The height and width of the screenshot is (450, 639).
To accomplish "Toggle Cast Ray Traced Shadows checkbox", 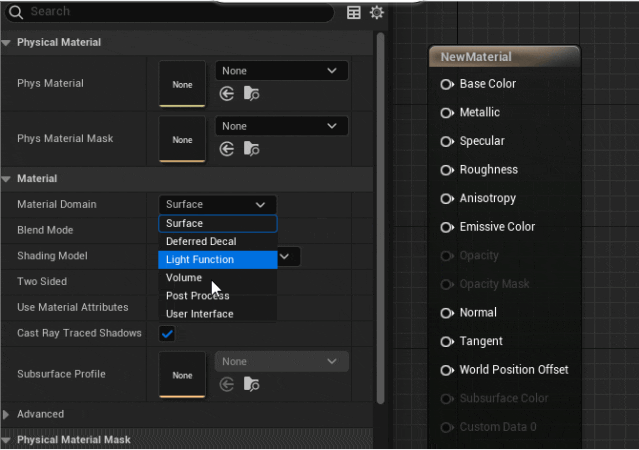I will (167, 334).
